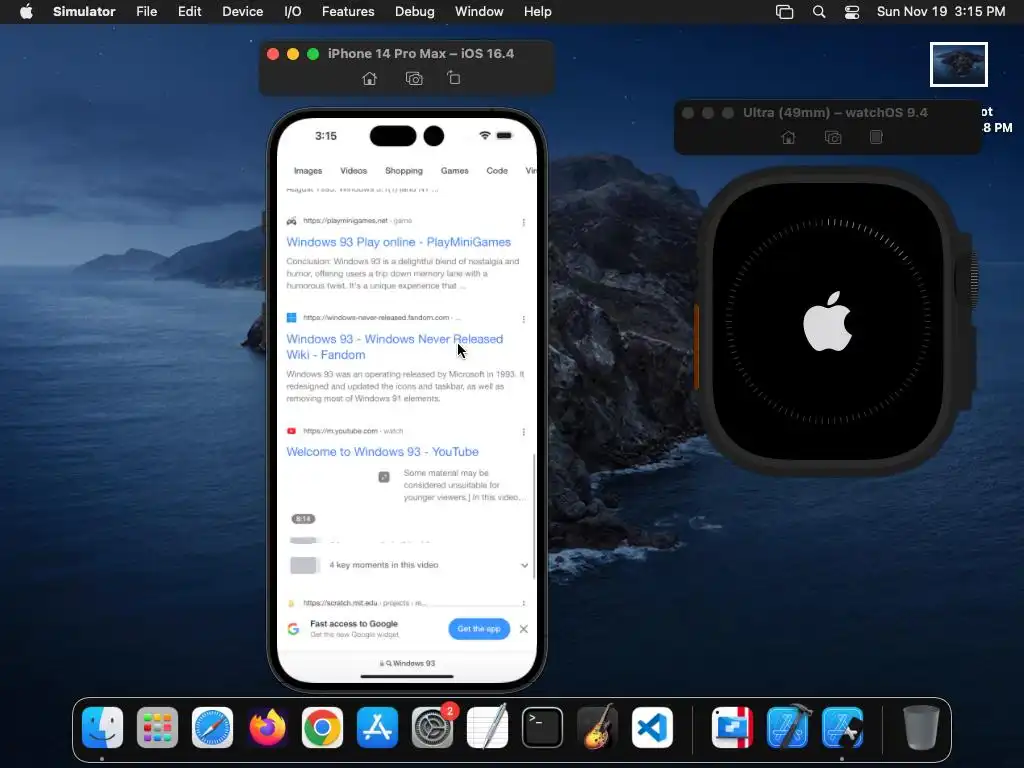Open Launchpad from the Dock
Image resolution: width=1024 pixels, height=768 pixels.
pyautogui.click(x=157, y=727)
